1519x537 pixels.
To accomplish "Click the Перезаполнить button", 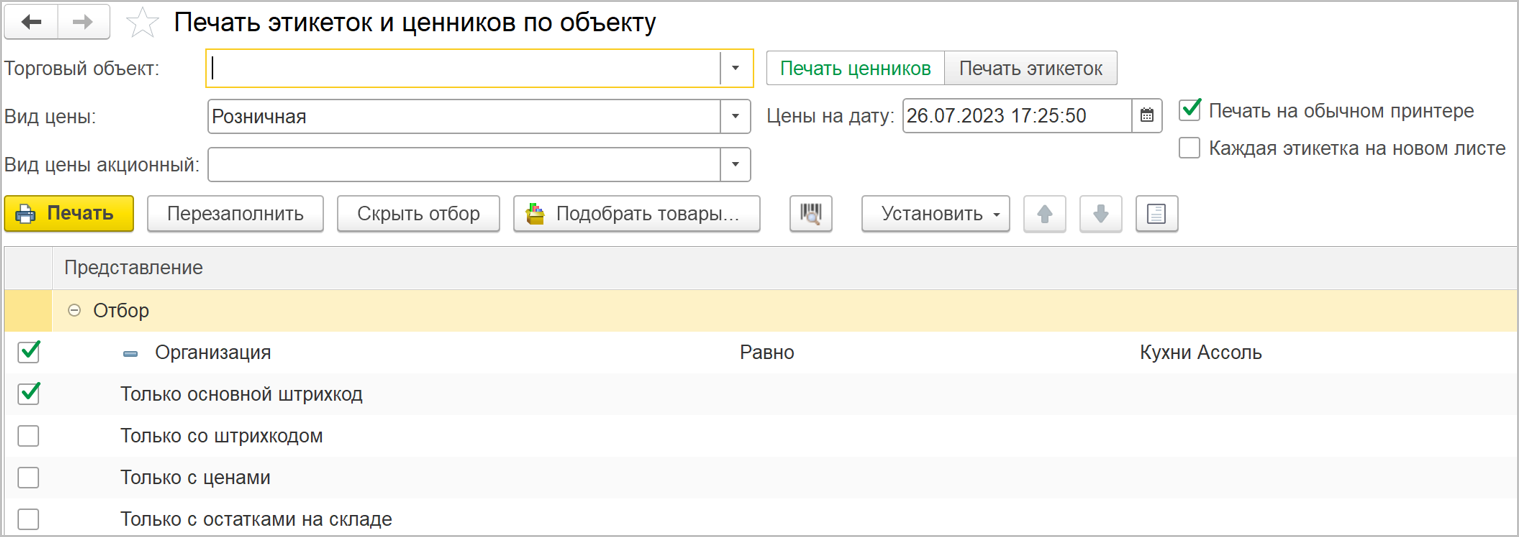I will click(x=235, y=214).
